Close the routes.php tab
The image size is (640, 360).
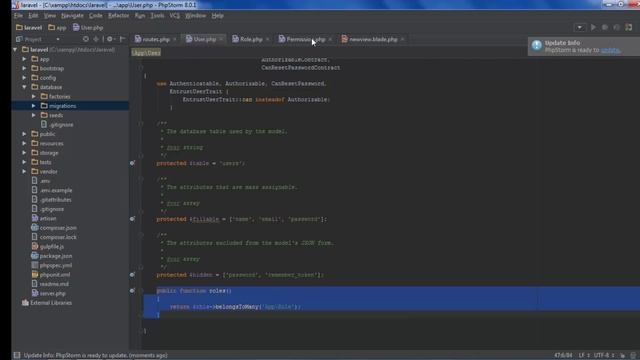tap(175, 39)
